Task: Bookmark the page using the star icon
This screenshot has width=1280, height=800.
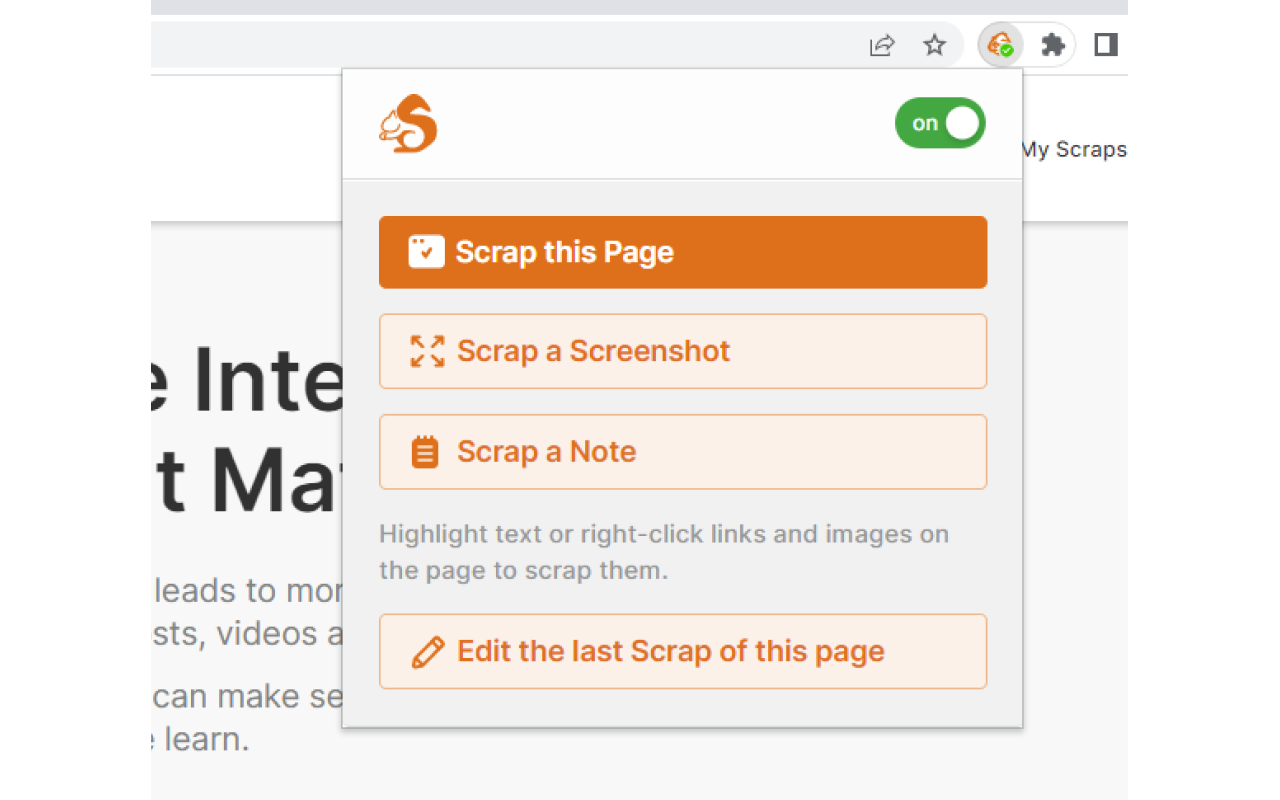Action: point(934,44)
